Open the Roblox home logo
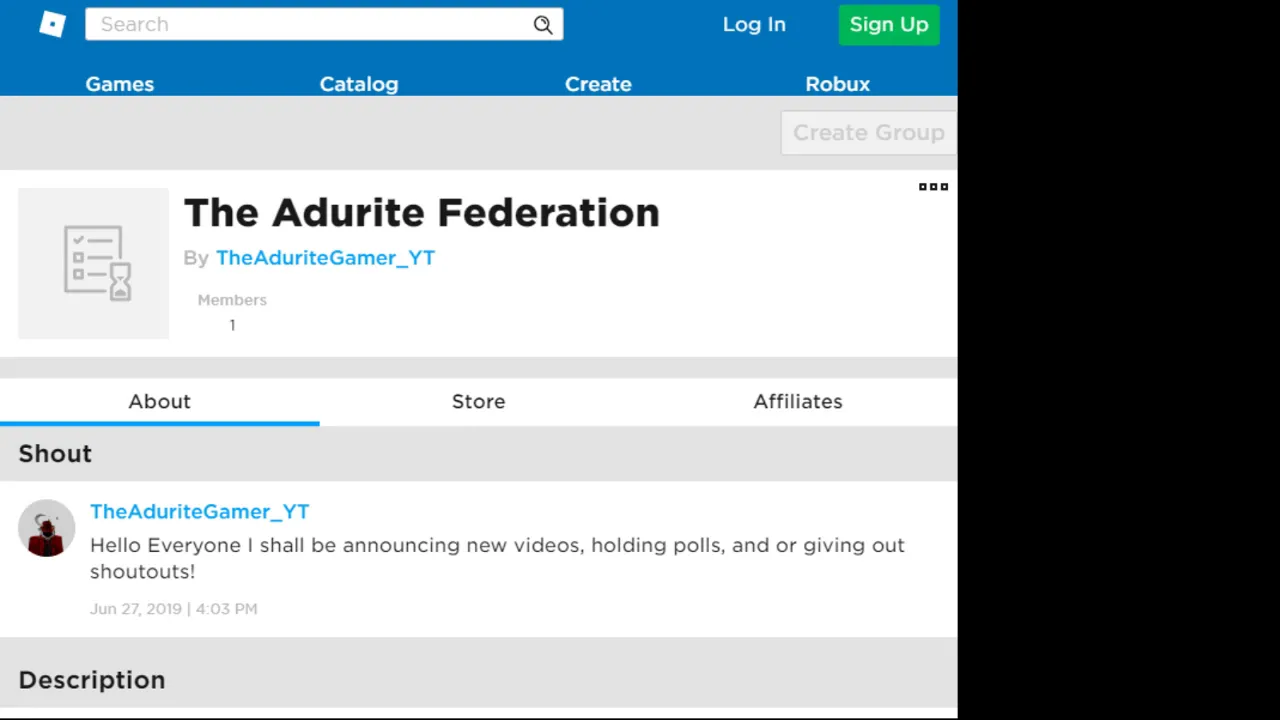Screen dimensions: 1280x720 click(52, 24)
